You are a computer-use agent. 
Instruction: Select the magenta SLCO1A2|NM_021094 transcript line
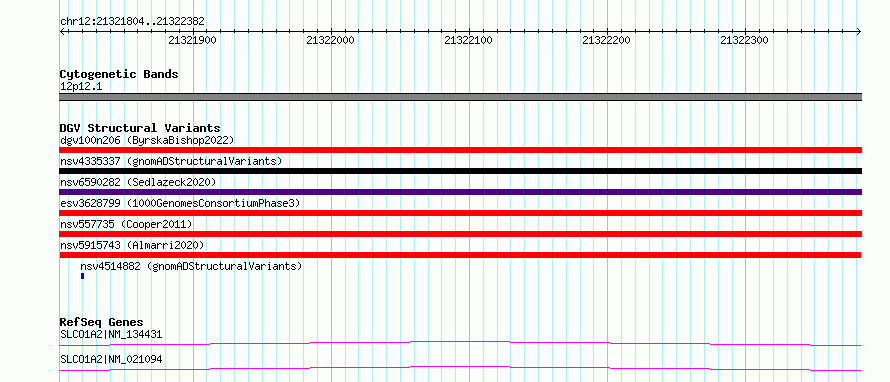point(461,369)
